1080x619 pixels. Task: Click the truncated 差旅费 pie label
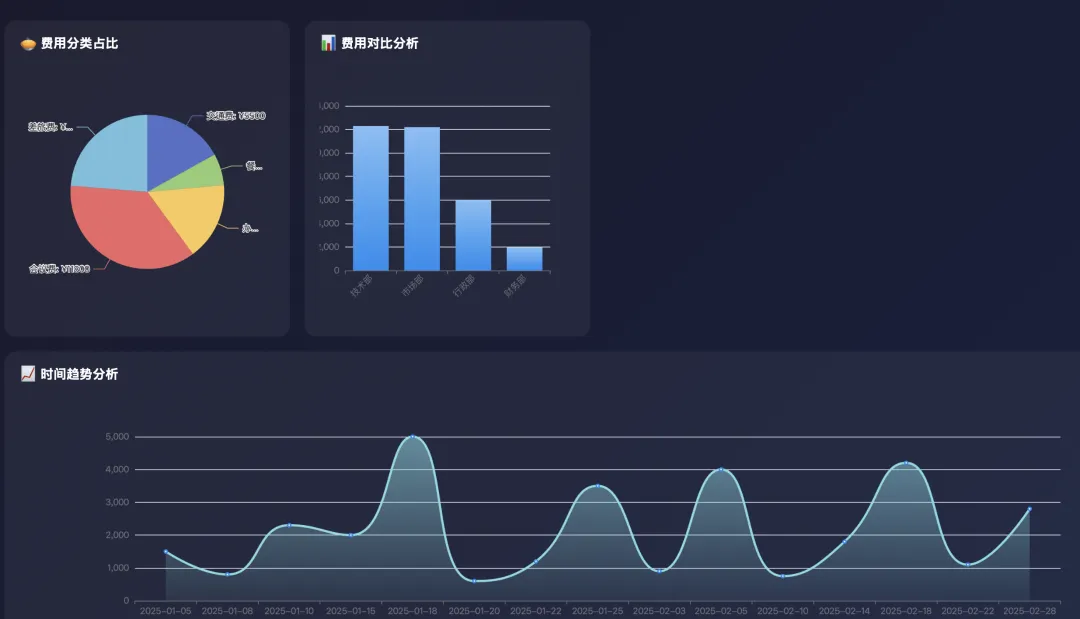point(50,127)
